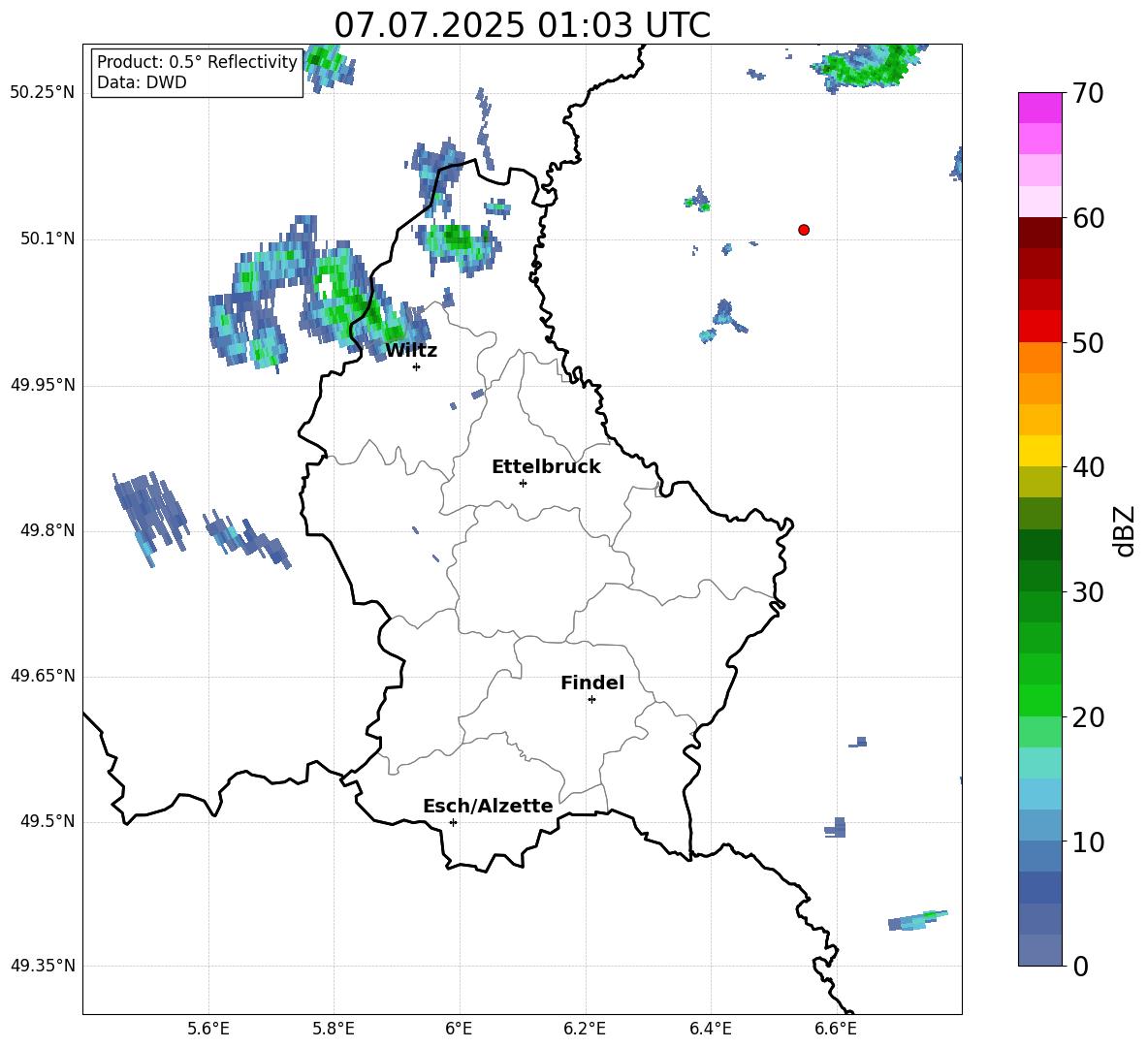Screen dimensions: 1148x1048
Task: Click the 50 tick on the colorbar
Action: click(1088, 342)
